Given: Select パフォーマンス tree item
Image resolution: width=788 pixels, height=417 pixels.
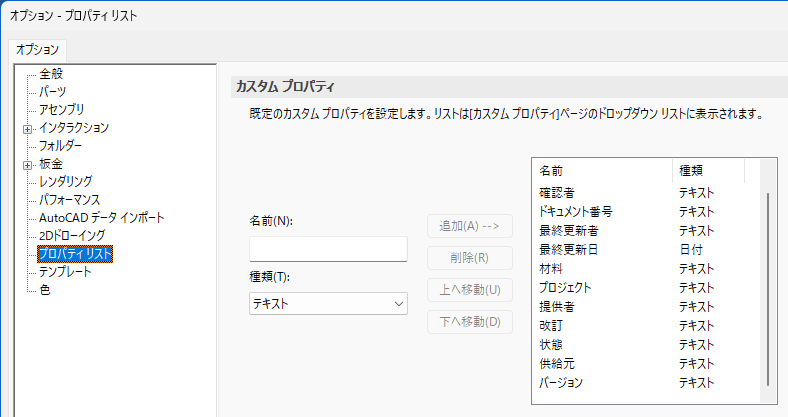Looking at the screenshot, I should (x=69, y=199).
